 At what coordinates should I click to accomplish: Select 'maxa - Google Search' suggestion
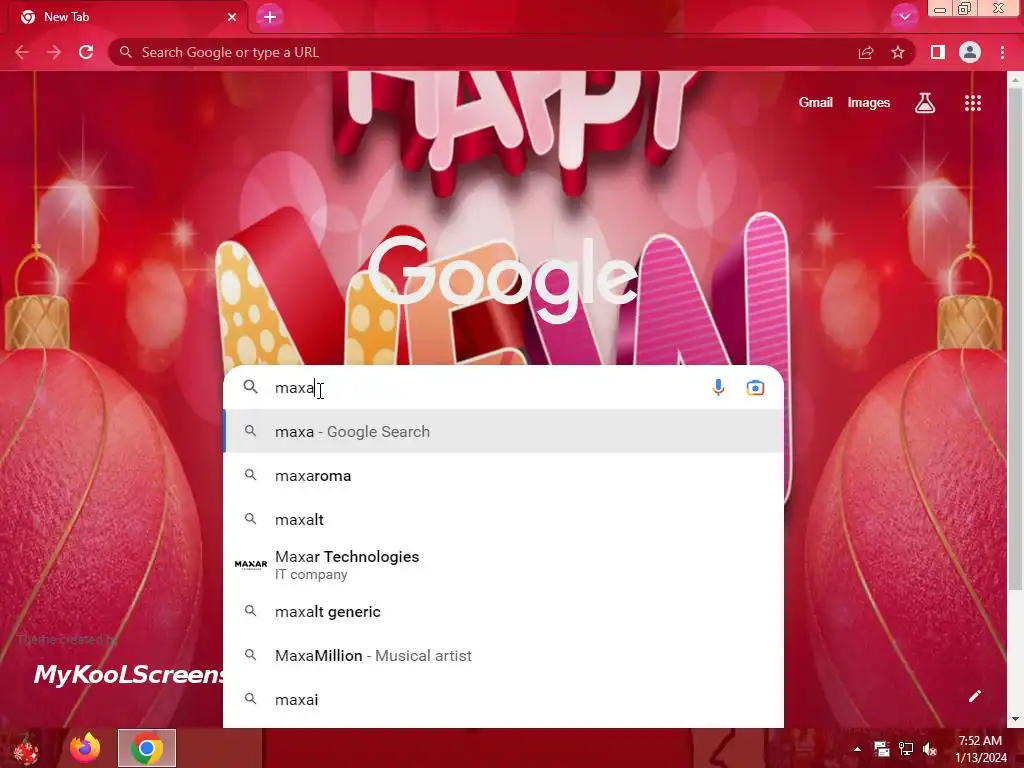click(x=504, y=432)
